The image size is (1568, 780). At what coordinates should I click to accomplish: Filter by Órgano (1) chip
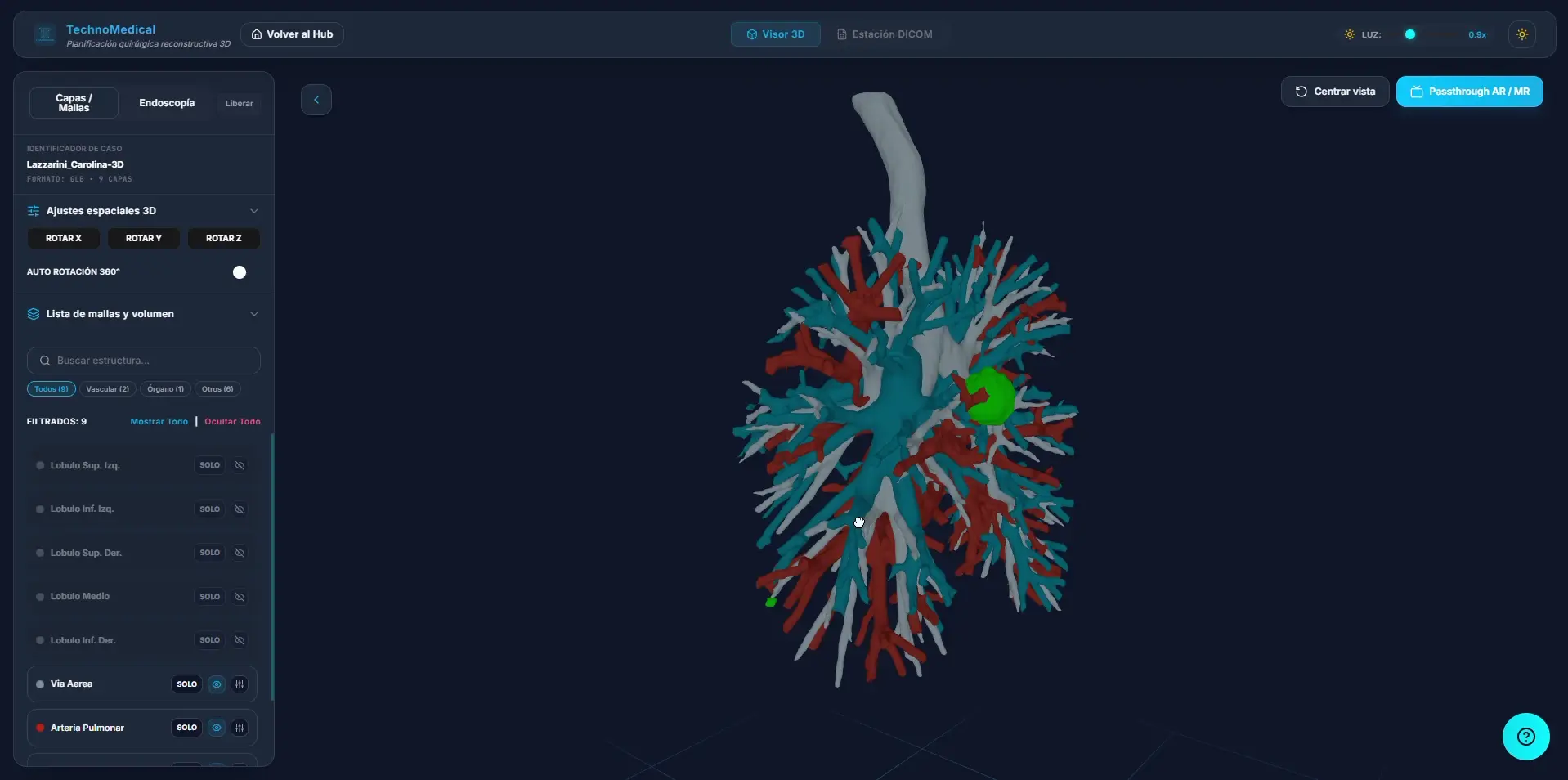(x=166, y=389)
